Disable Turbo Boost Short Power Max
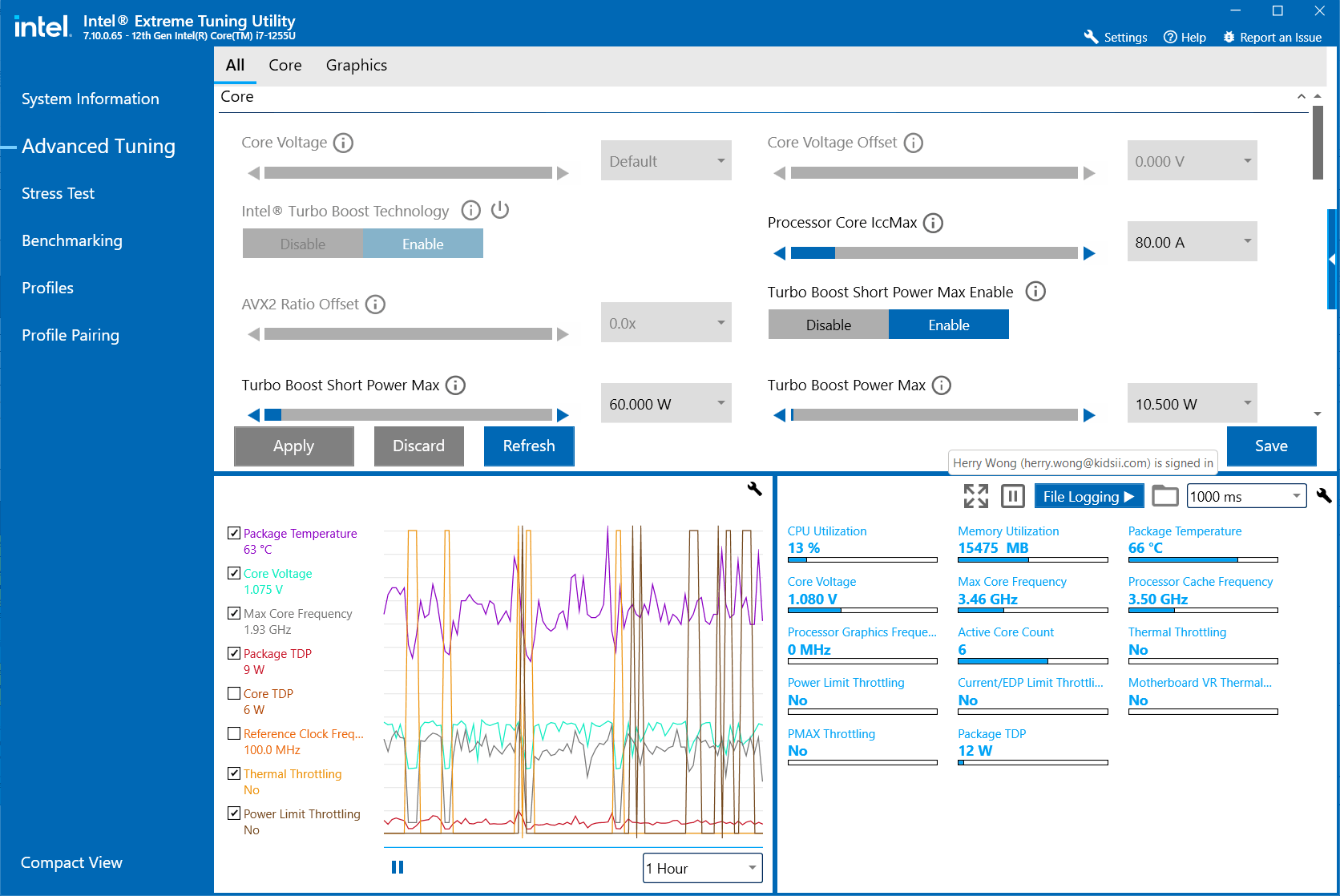The image size is (1340, 896). [x=828, y=325]
